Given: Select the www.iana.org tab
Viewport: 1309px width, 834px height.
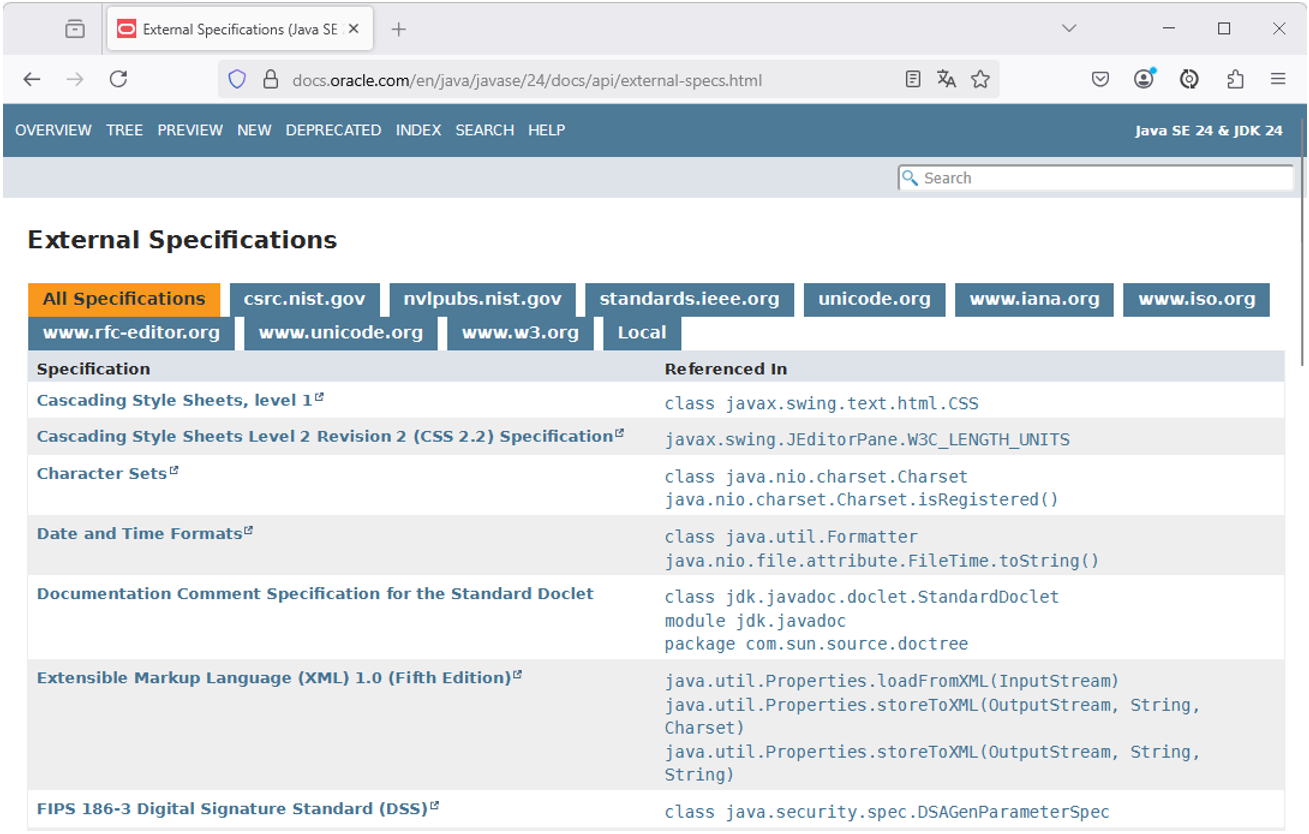Looking at the screenshot, I should point(1034,299).
